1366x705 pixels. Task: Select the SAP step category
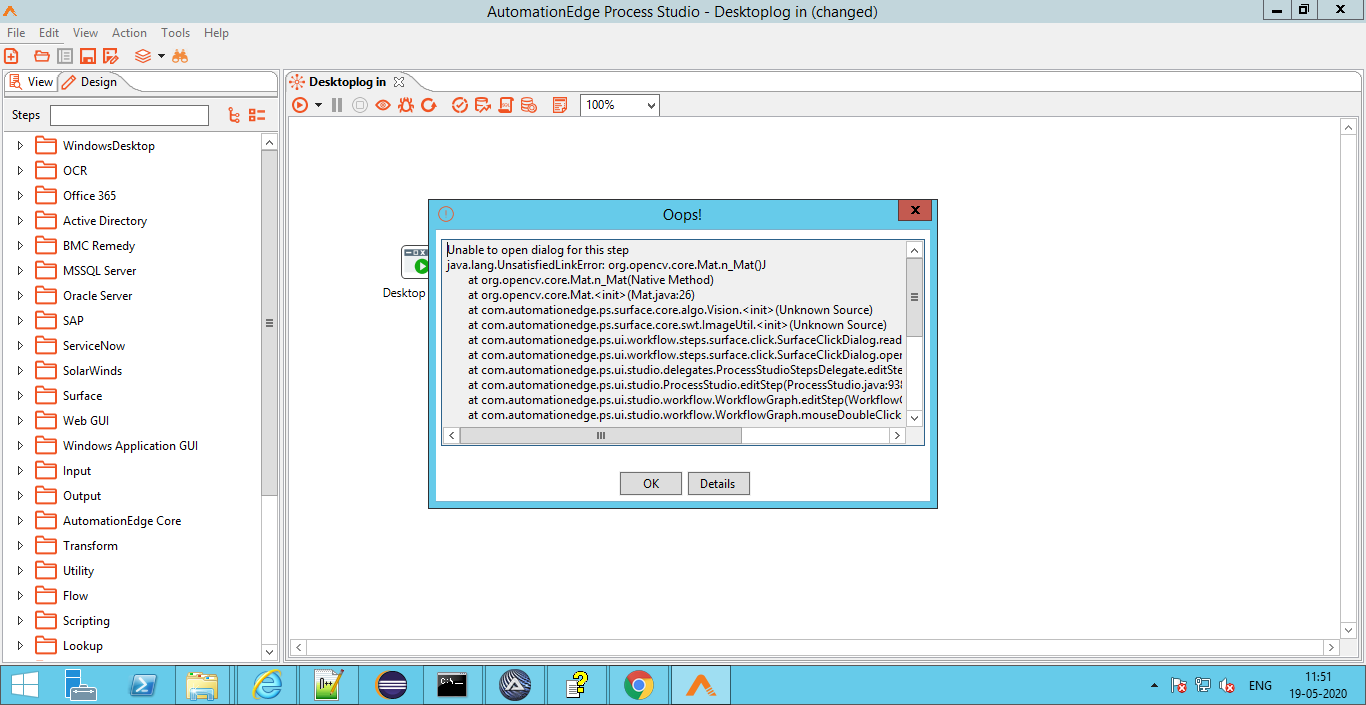coord(73,321)
